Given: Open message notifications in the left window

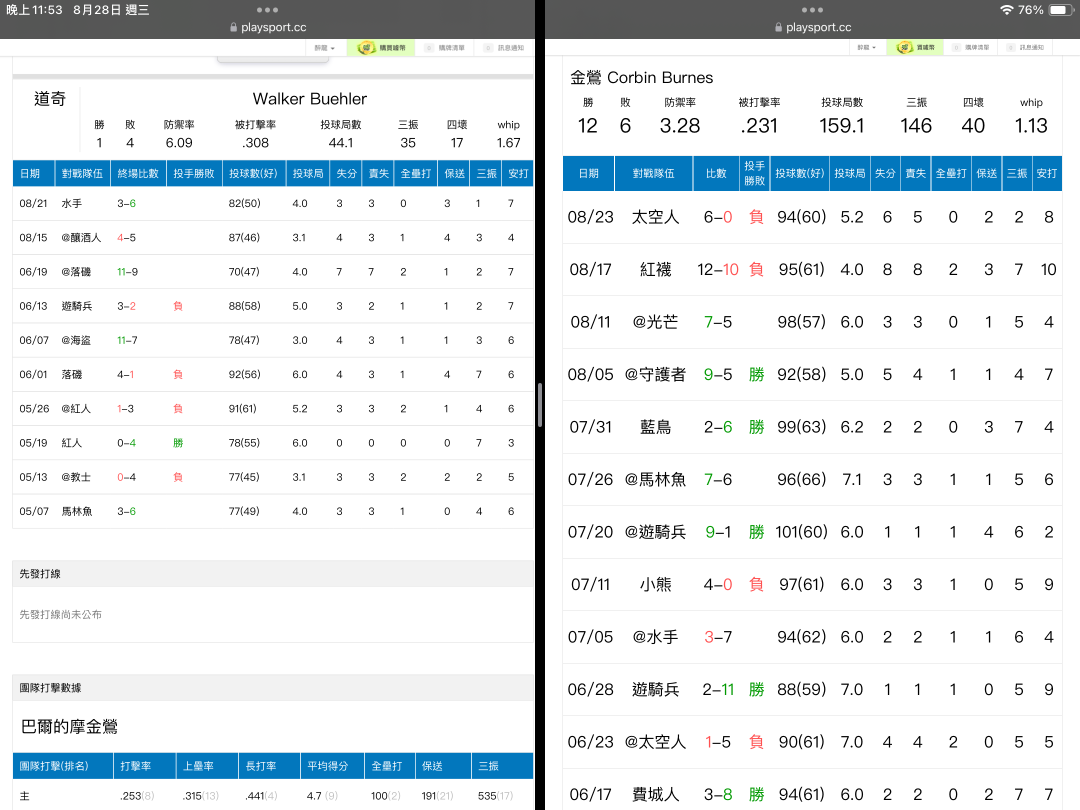Looking at the screenshot, I should coord(505,48).
